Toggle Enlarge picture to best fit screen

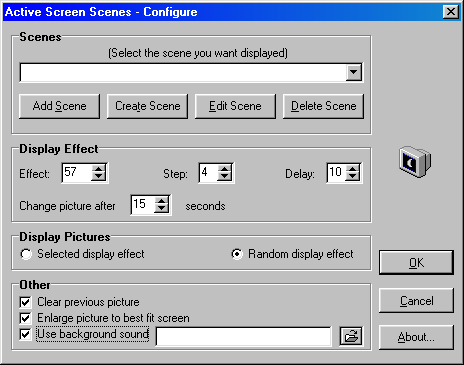[25, 318]
